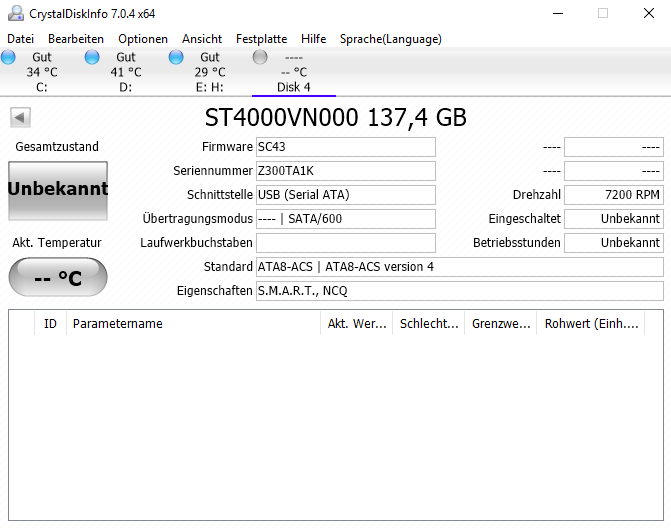Click the Drehzahl field 7200 RPM
Image resolution: width=671 pixels, height=528 pixels.
tap(614, 195)
